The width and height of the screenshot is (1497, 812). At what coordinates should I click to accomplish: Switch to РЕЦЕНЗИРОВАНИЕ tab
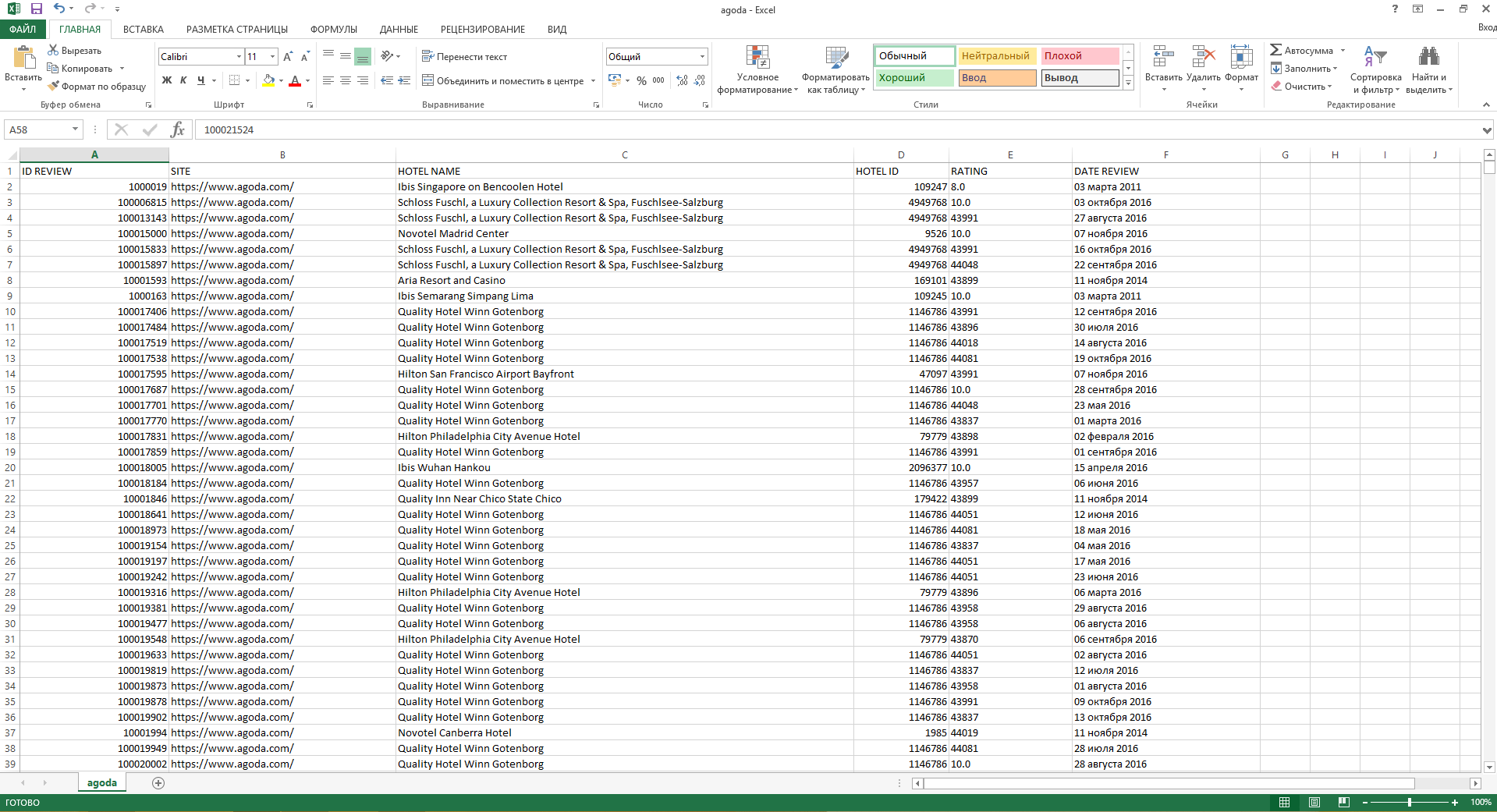[483, 29]
